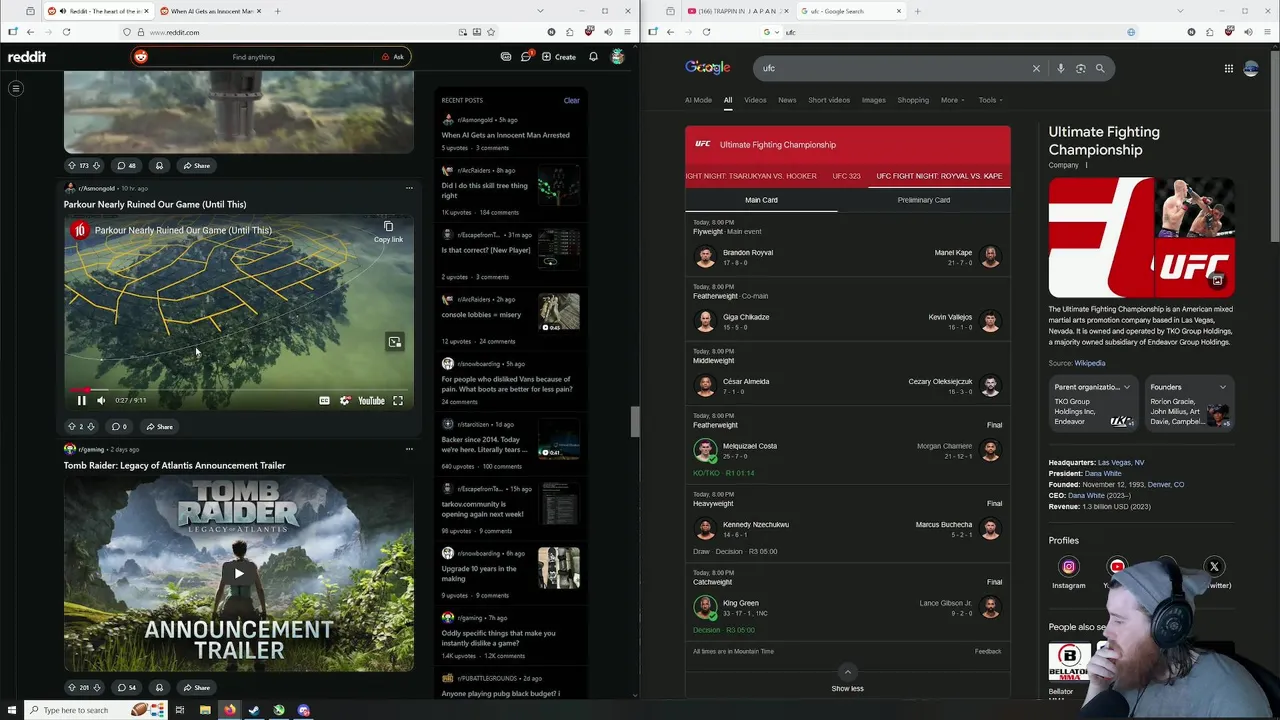Switch to Preliminary Card tab
The image size is (1280, 720).
coord(924,200)
